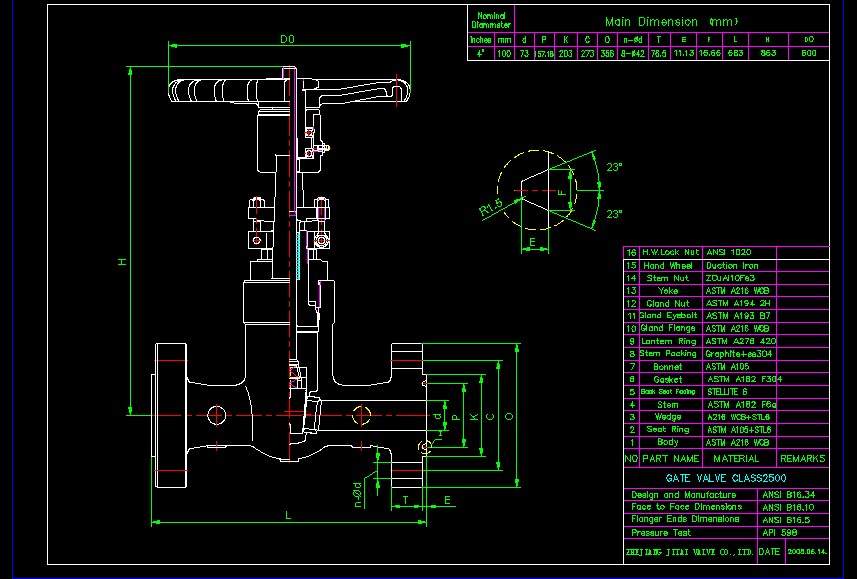Viewport: 857px width, 579px height.
Task: Select the H height dimension label
Action: pyautogui.click(x=122, y=261)
